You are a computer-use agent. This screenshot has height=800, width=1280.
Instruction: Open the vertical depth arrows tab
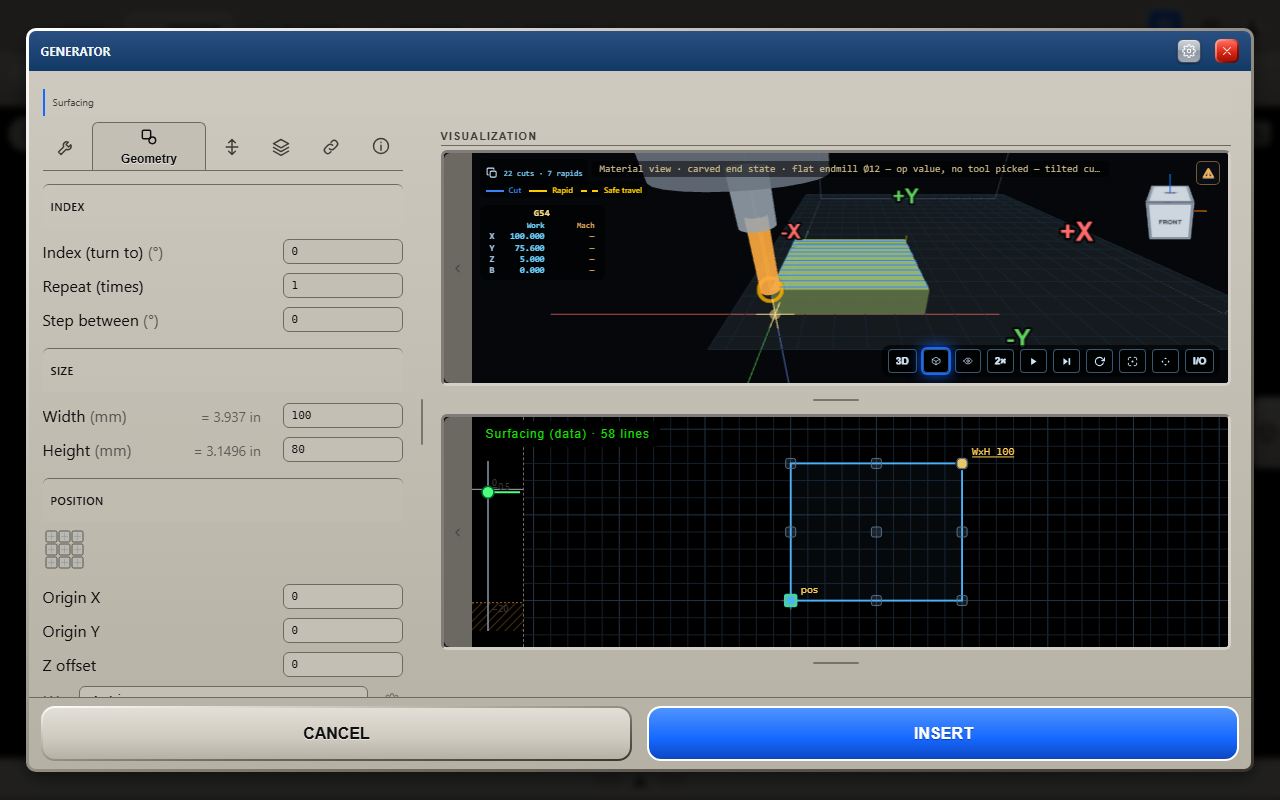point(232,147)
